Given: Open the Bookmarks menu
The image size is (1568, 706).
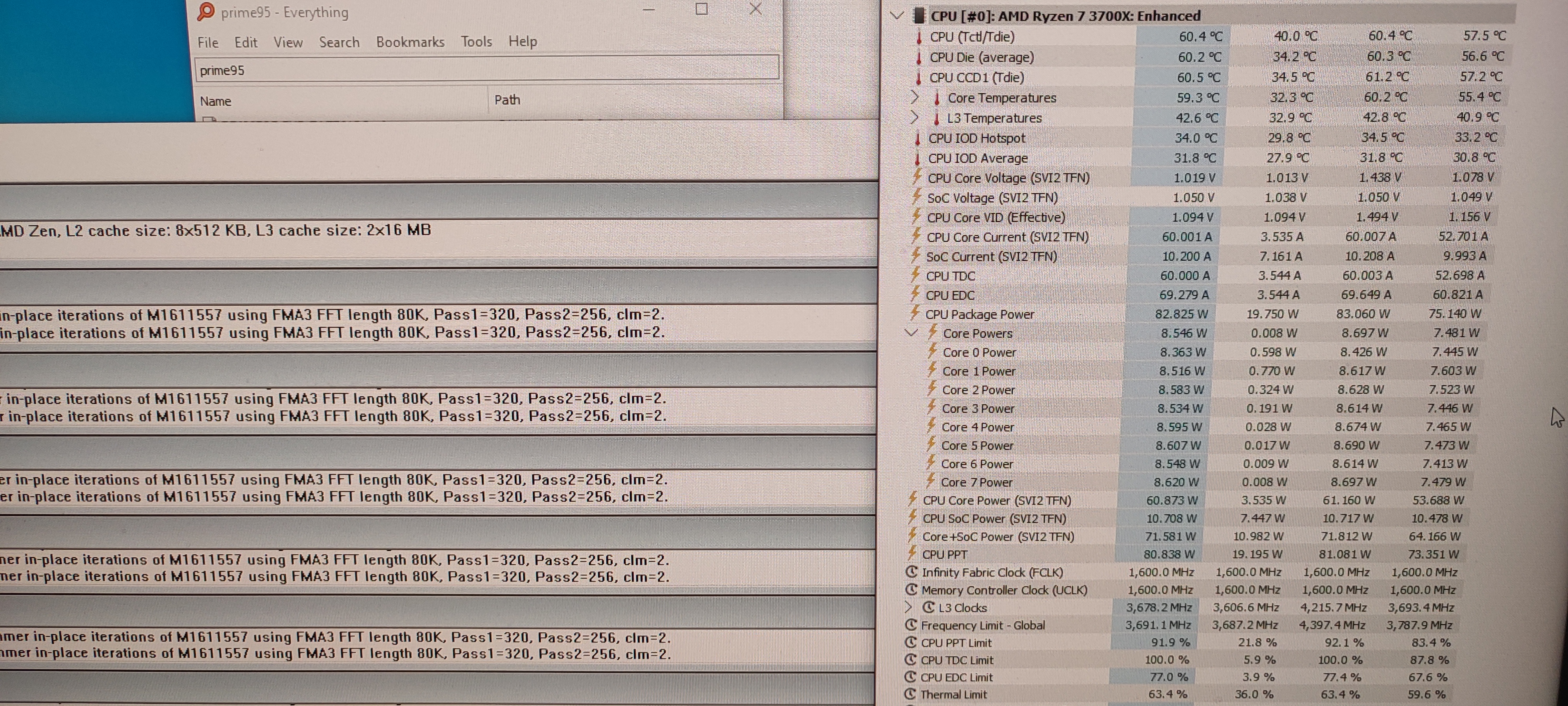Looking at the screenshot, I should [x=410, y=42].
